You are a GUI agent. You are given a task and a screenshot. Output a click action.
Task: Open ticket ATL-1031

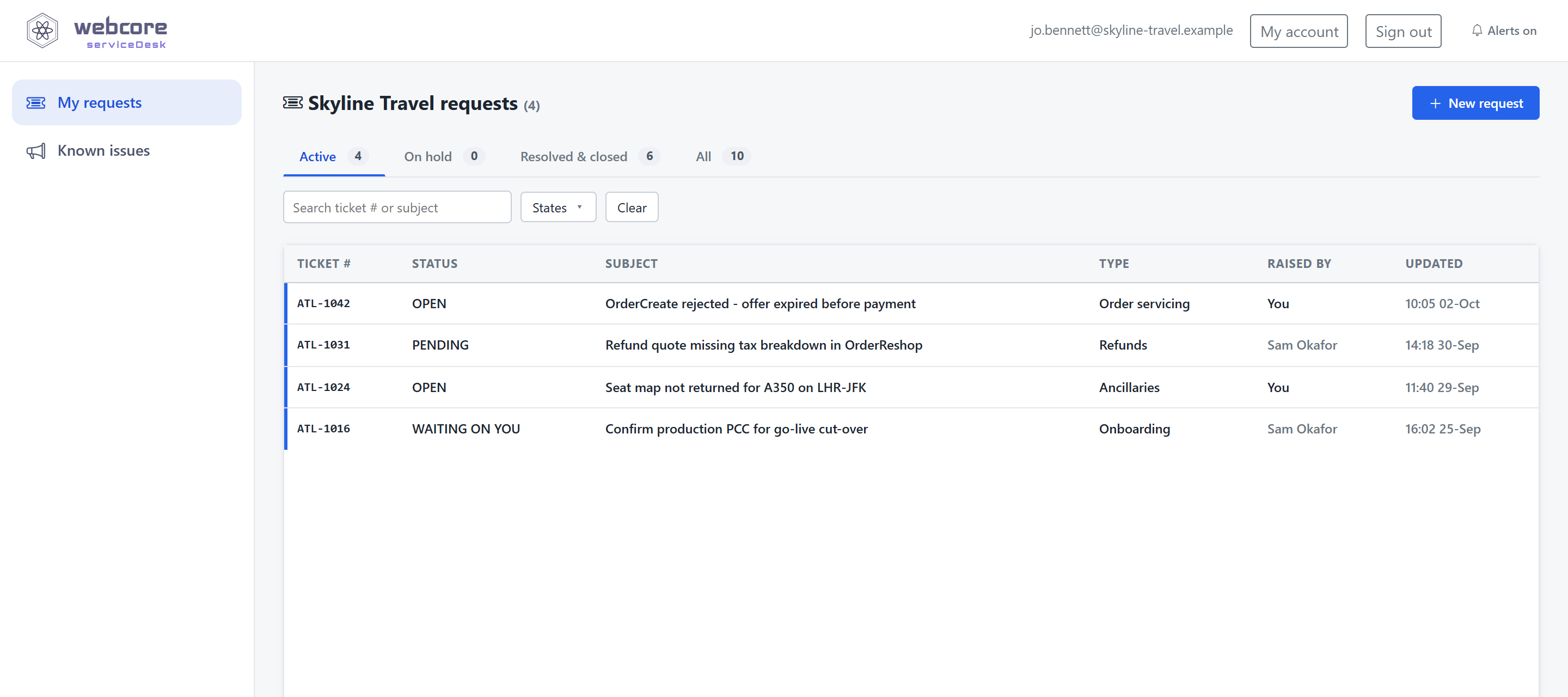pyautogui.click(x=323, y=345)
